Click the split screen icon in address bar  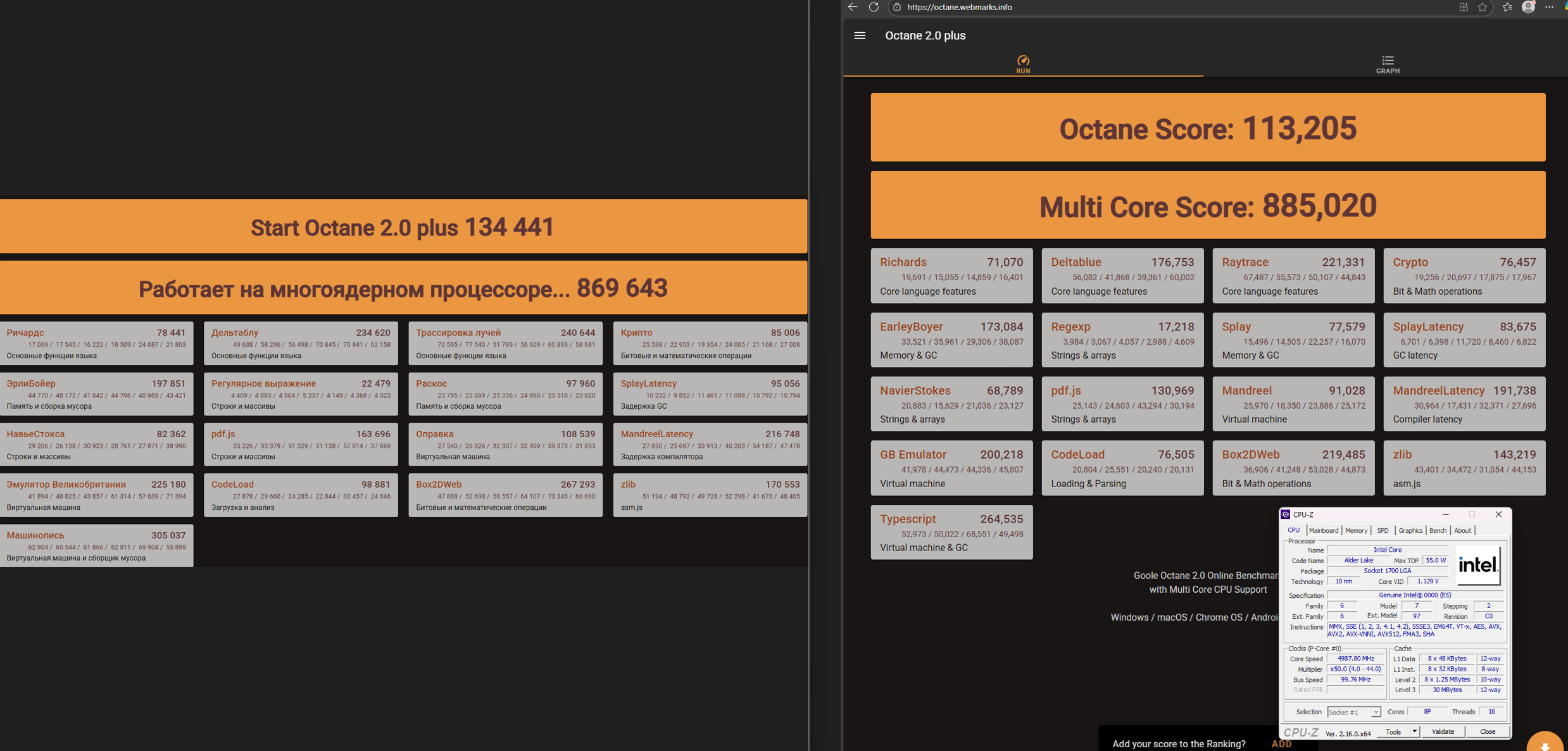point(1464,7)
